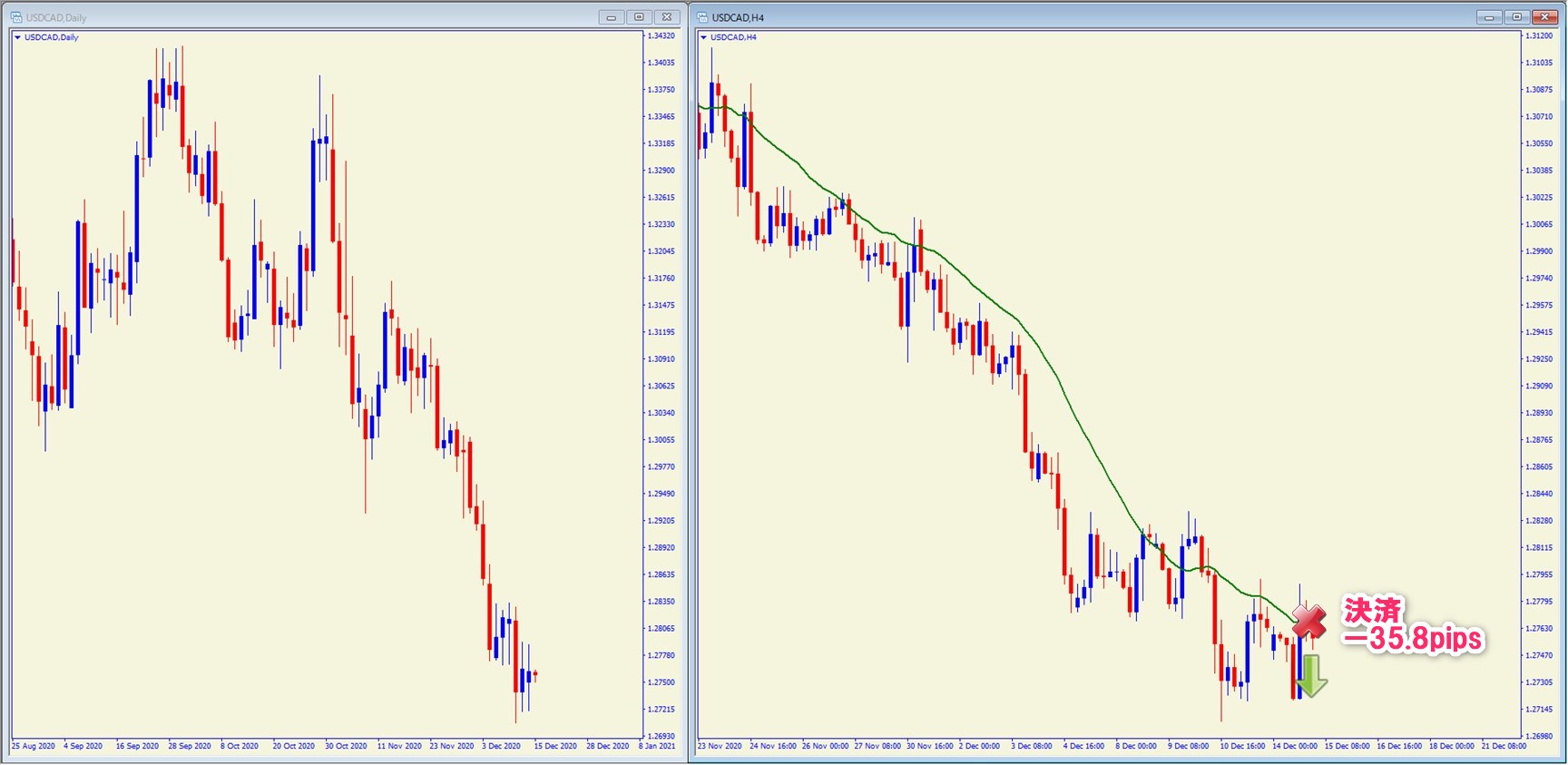Click price level 1.26980 on H4 axis

1539,736
